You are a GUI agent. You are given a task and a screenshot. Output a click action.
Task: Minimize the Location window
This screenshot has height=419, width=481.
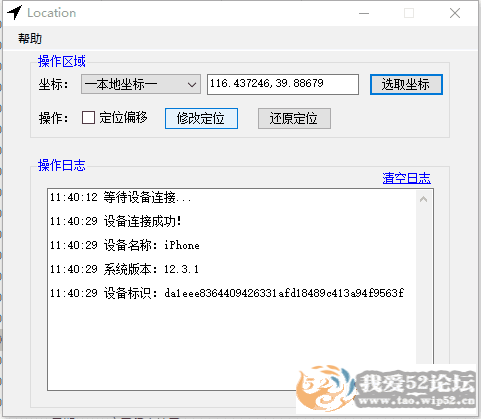pyautogui.click(x=364, y=13)
